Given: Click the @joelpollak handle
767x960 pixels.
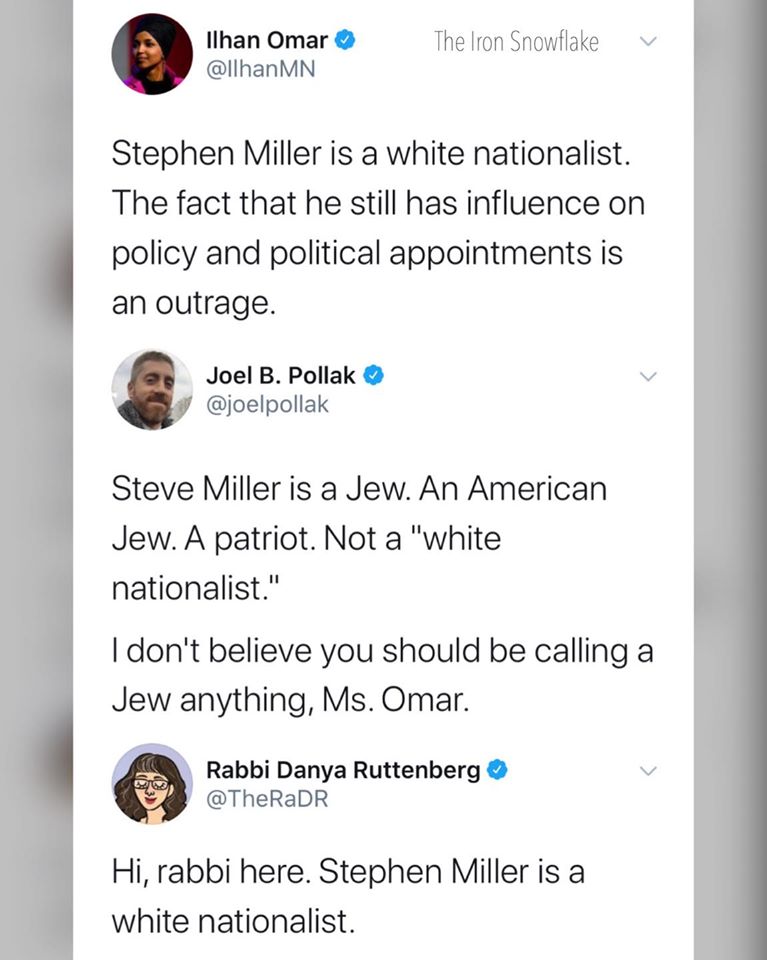Looking at the screenshot, I should pyautogui.click(x=267, y=404).
